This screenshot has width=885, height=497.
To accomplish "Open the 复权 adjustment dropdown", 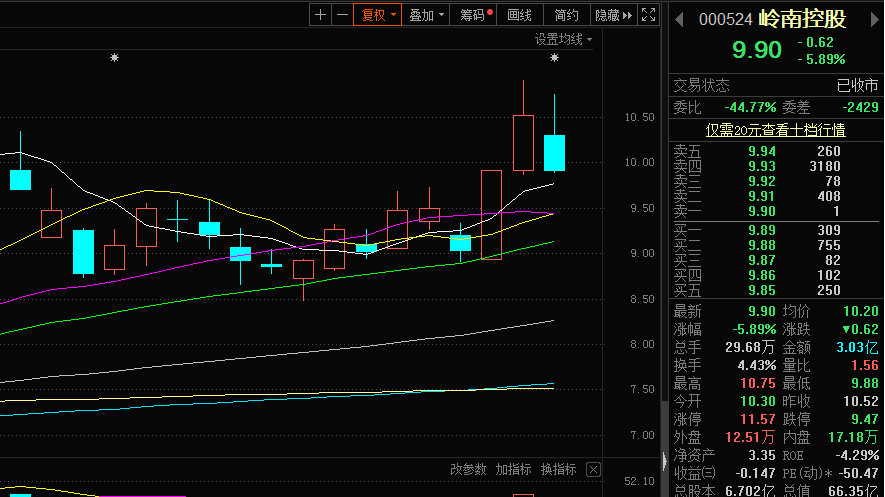I will [378, 15].
